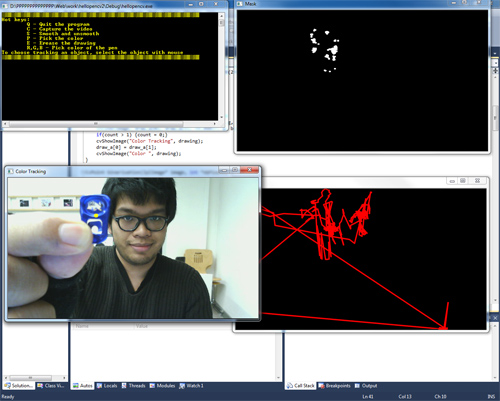Click the Mask window title icon
Screen dimensions: 500x401
click(x=239, y=4)
